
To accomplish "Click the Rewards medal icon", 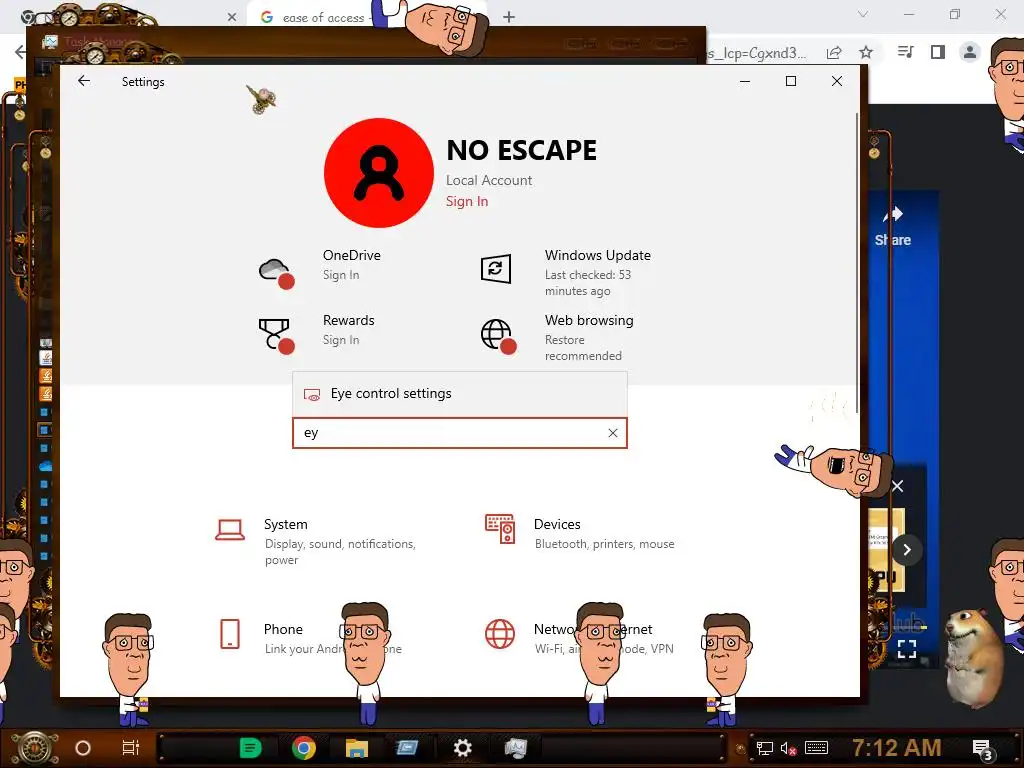I will (x=276, y=336).
